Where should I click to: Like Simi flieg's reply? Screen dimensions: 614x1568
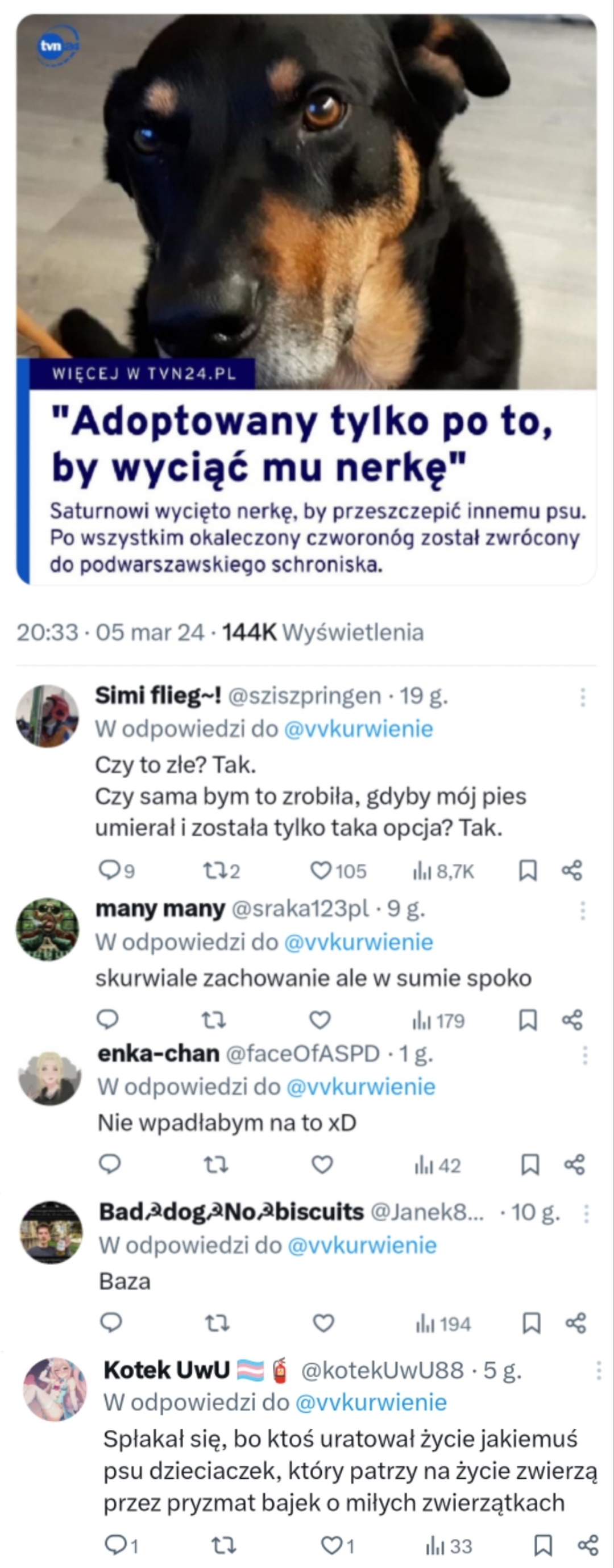point(321,871)
